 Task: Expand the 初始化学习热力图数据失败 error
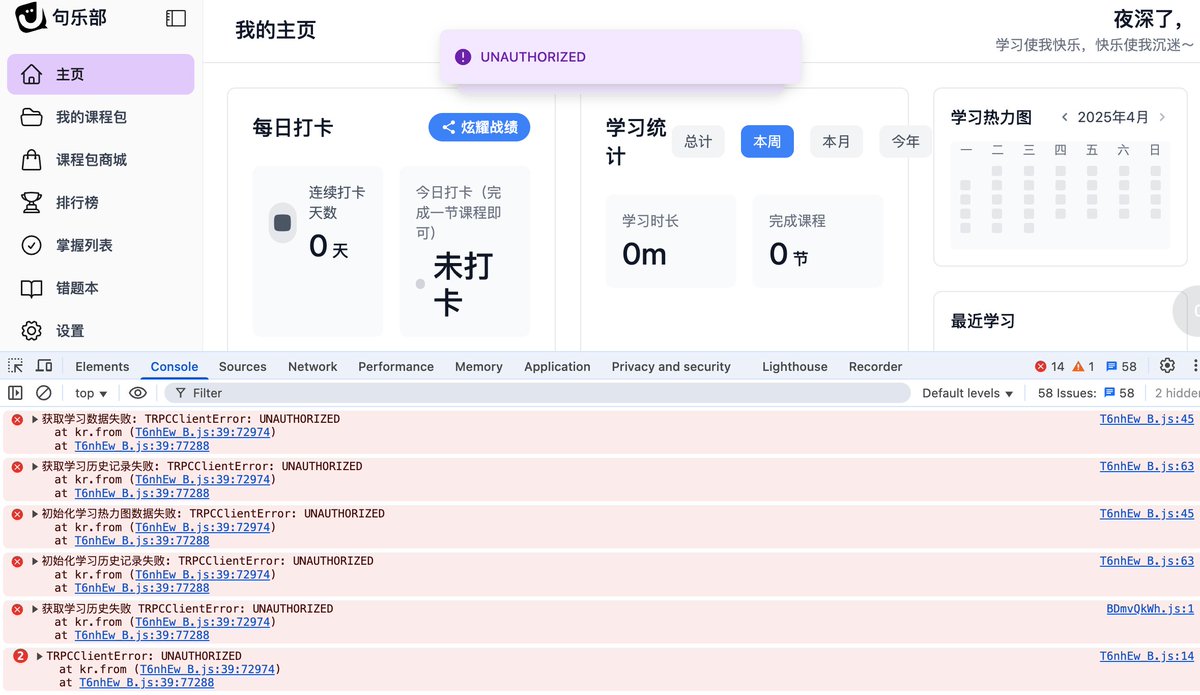tap(35, 513)
